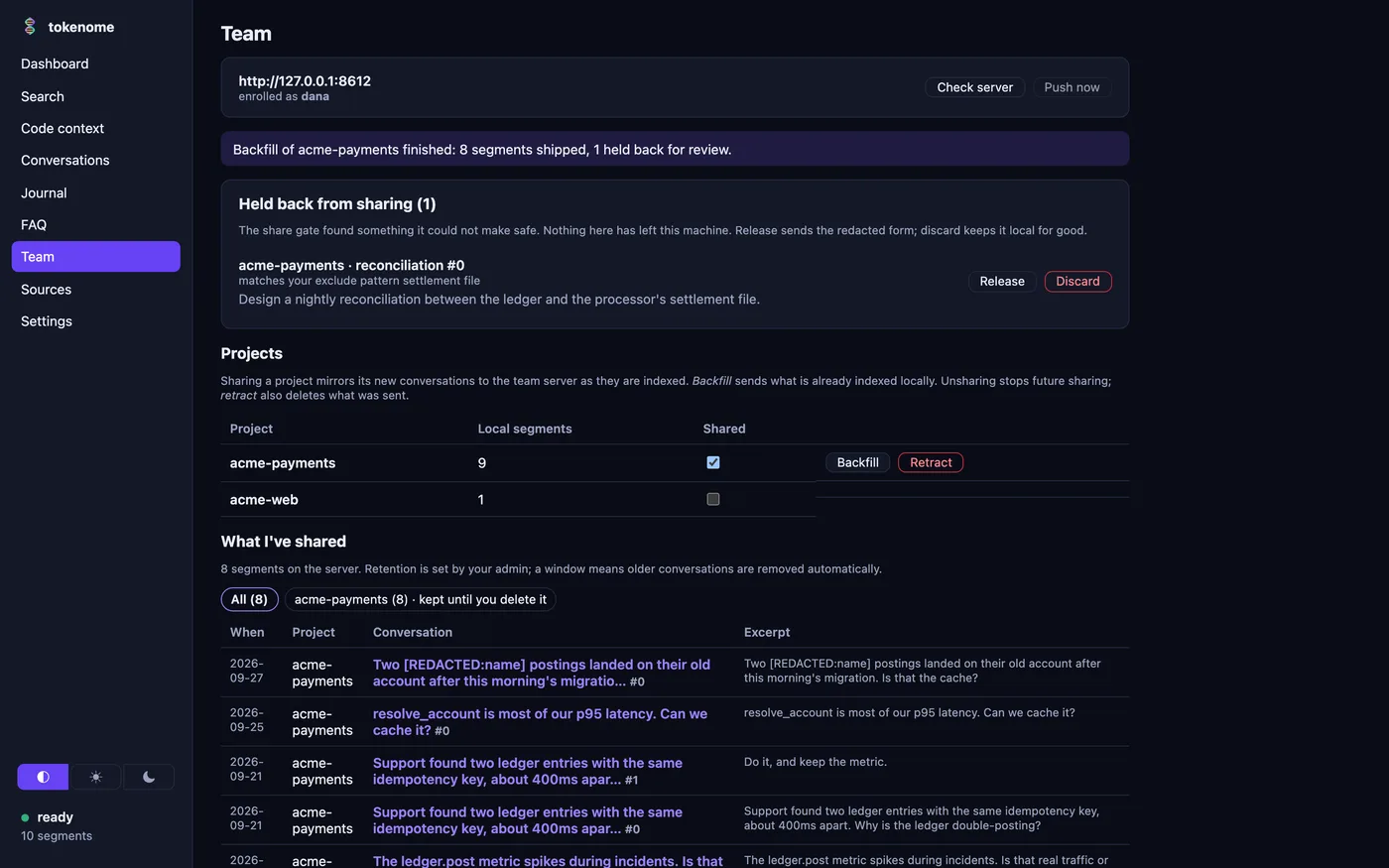
Task: Uncheck the Shared checkbox for acme-payments
Action: click(x=712, y=462)
